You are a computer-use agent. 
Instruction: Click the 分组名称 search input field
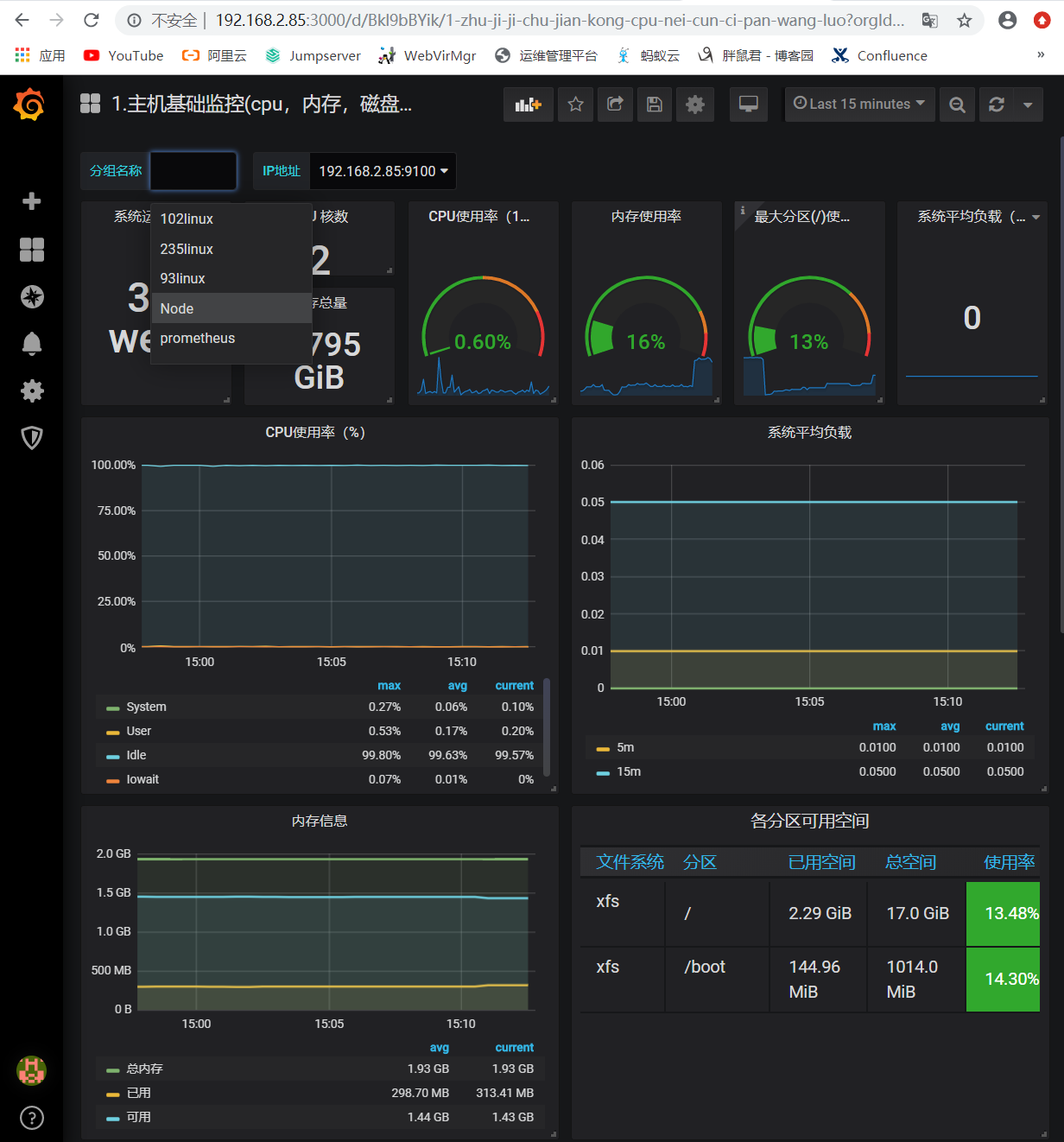[193, 171]
